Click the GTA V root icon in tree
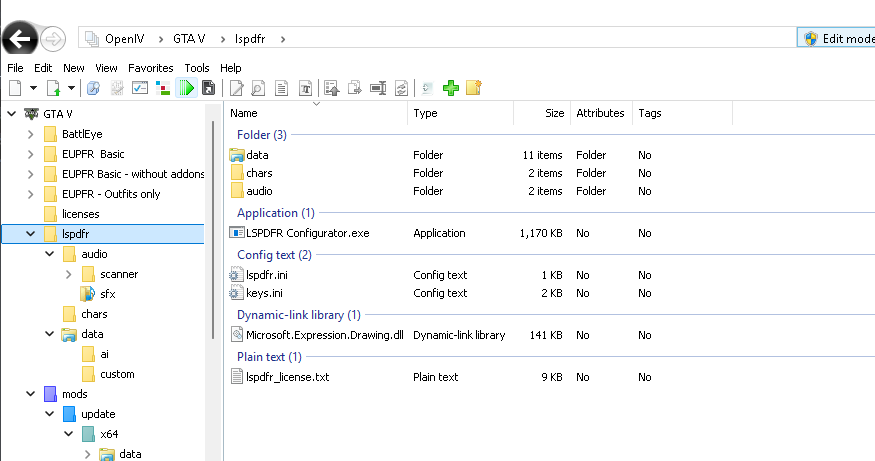The height and width of the screenshot is (461, 875). click(32, 114)
